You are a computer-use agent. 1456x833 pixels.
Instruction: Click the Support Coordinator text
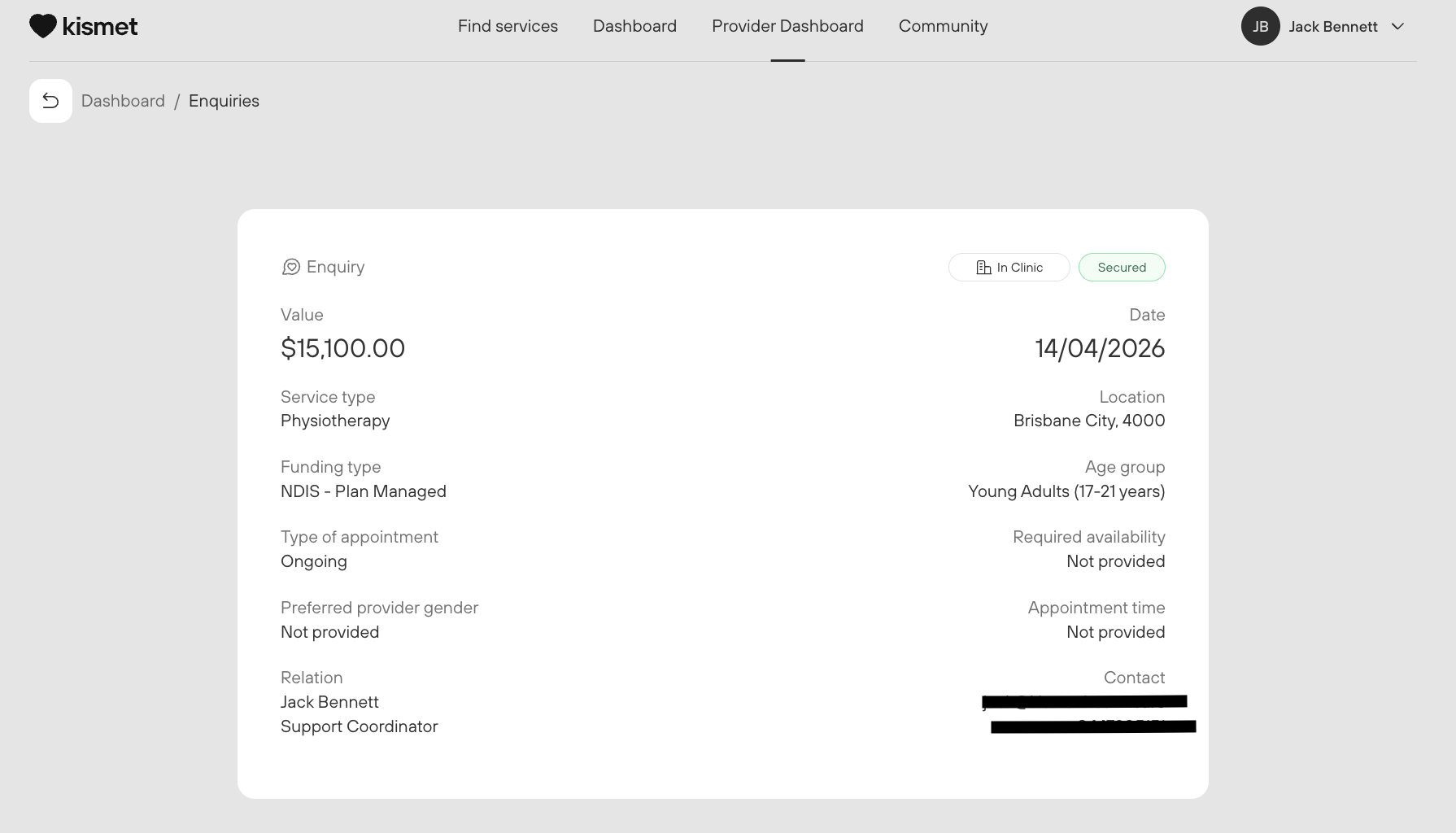tap(359, 726)
